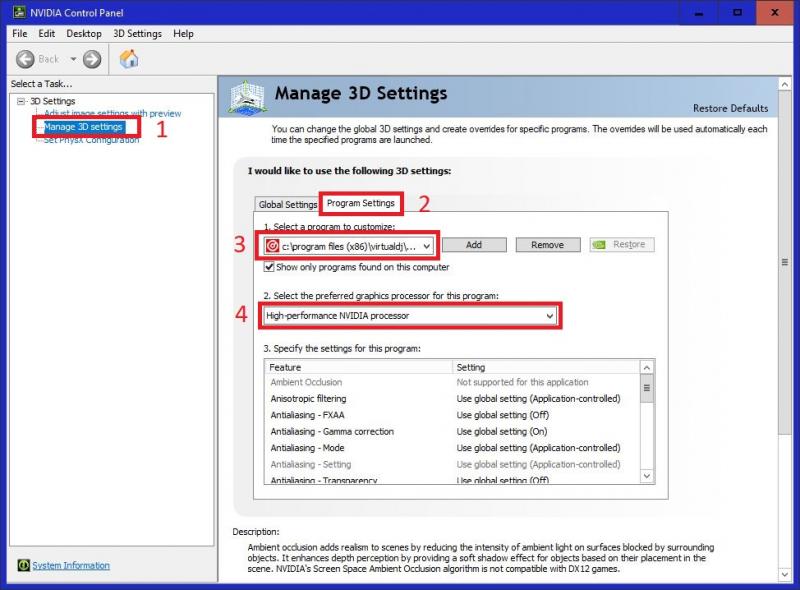
Task: Click the NVIDIA Control Panel title bar icon
Action: (x=19, y=12)
